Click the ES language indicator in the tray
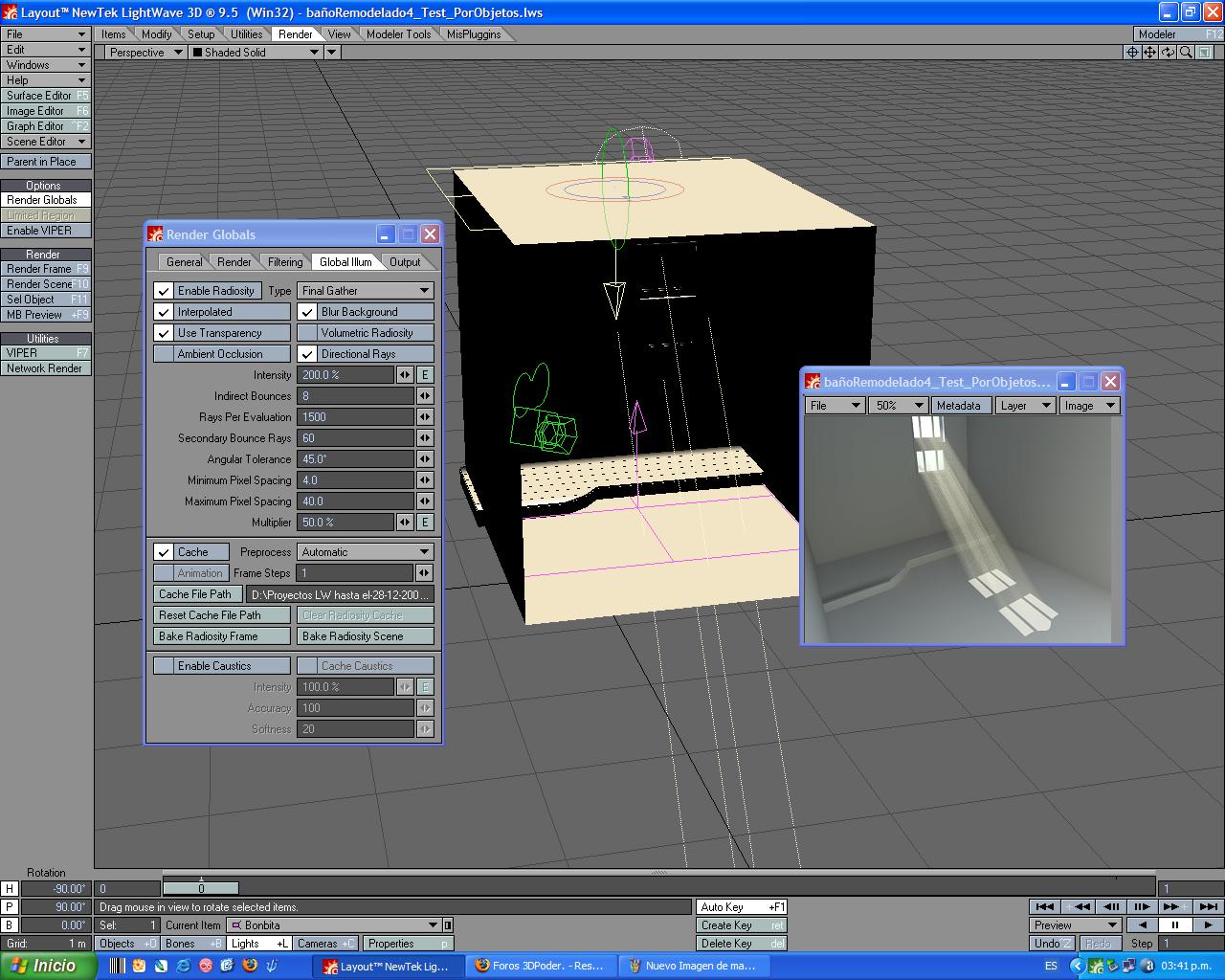Image resolution: width=1225 pixels, height=980 pixels. click(x=1051, y=966)
